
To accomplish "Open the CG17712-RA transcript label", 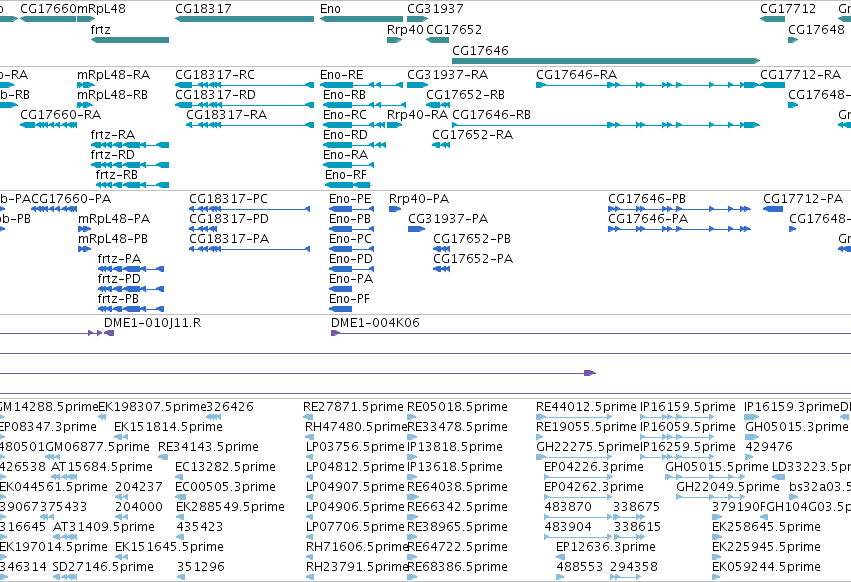I will 801,74.
